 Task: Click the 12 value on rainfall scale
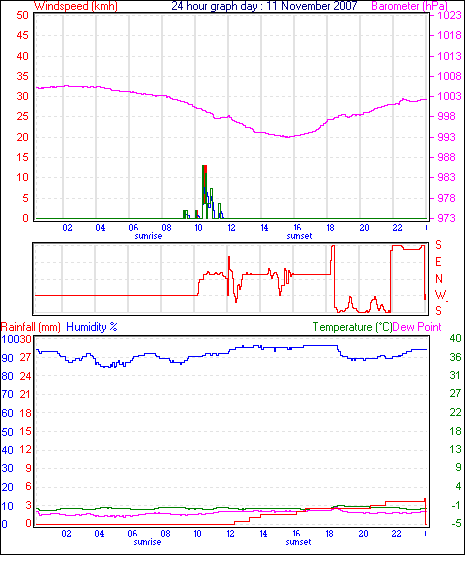(25, 450)
